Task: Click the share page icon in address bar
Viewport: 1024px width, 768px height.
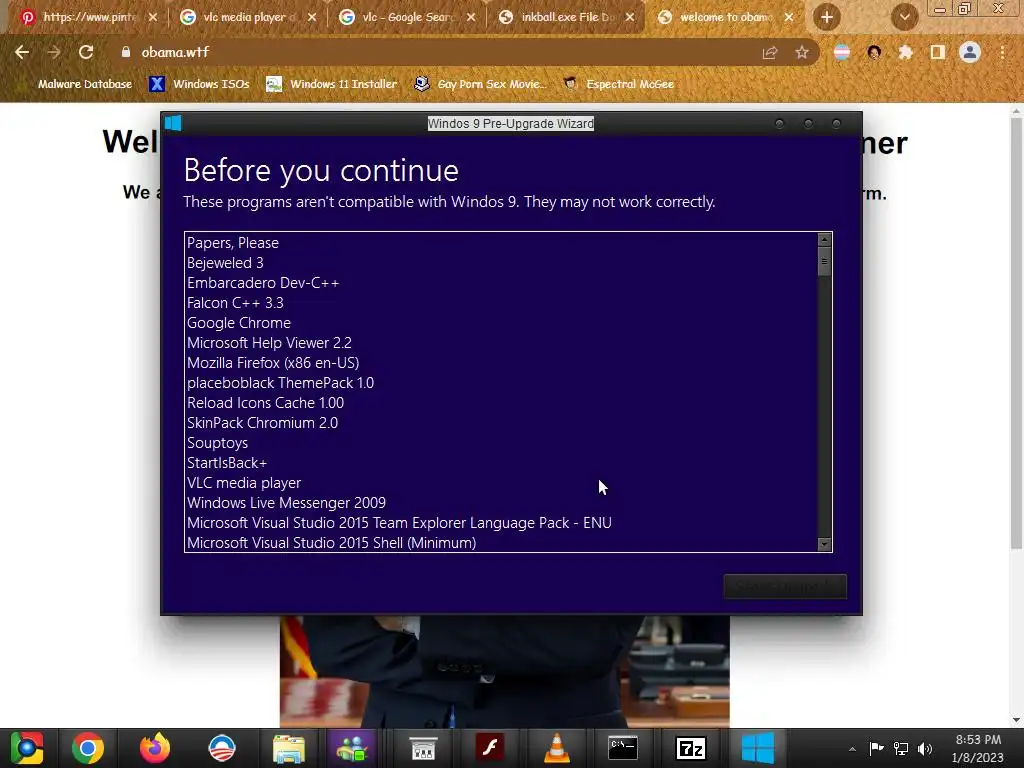Action: pyautogui.click(x=770, y=52)
